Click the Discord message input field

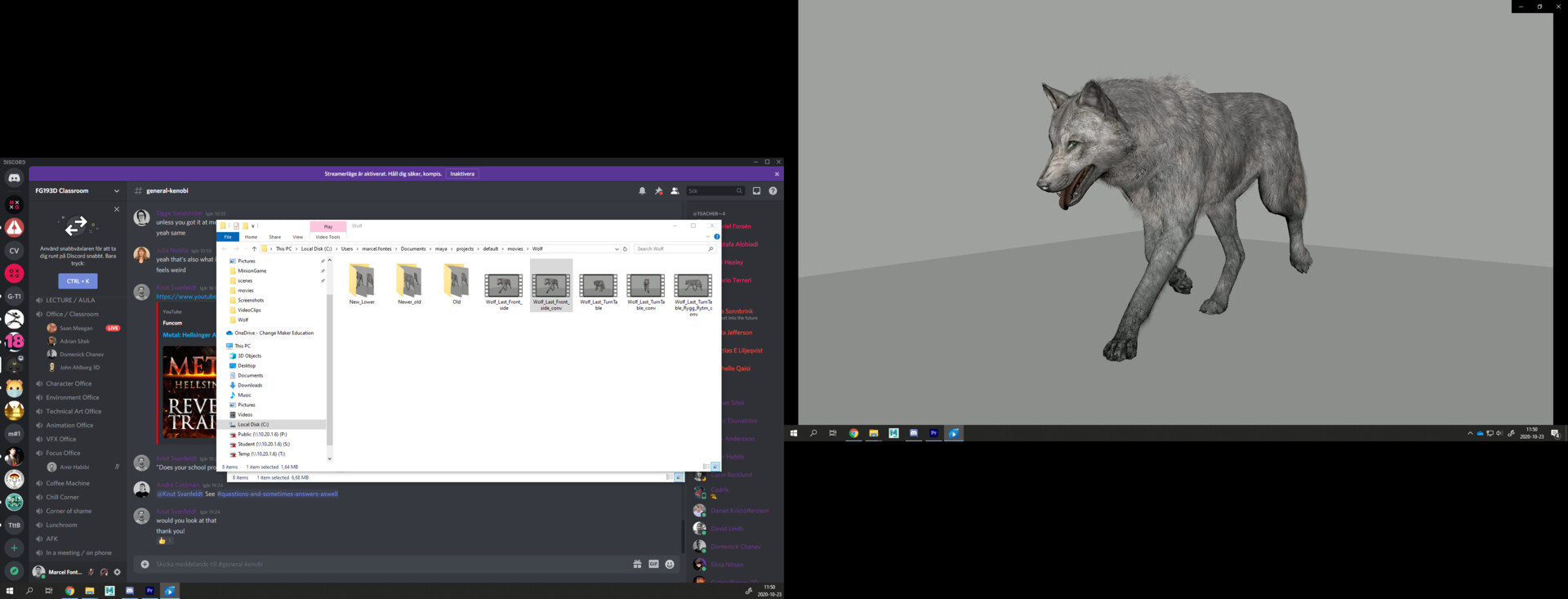392,564
